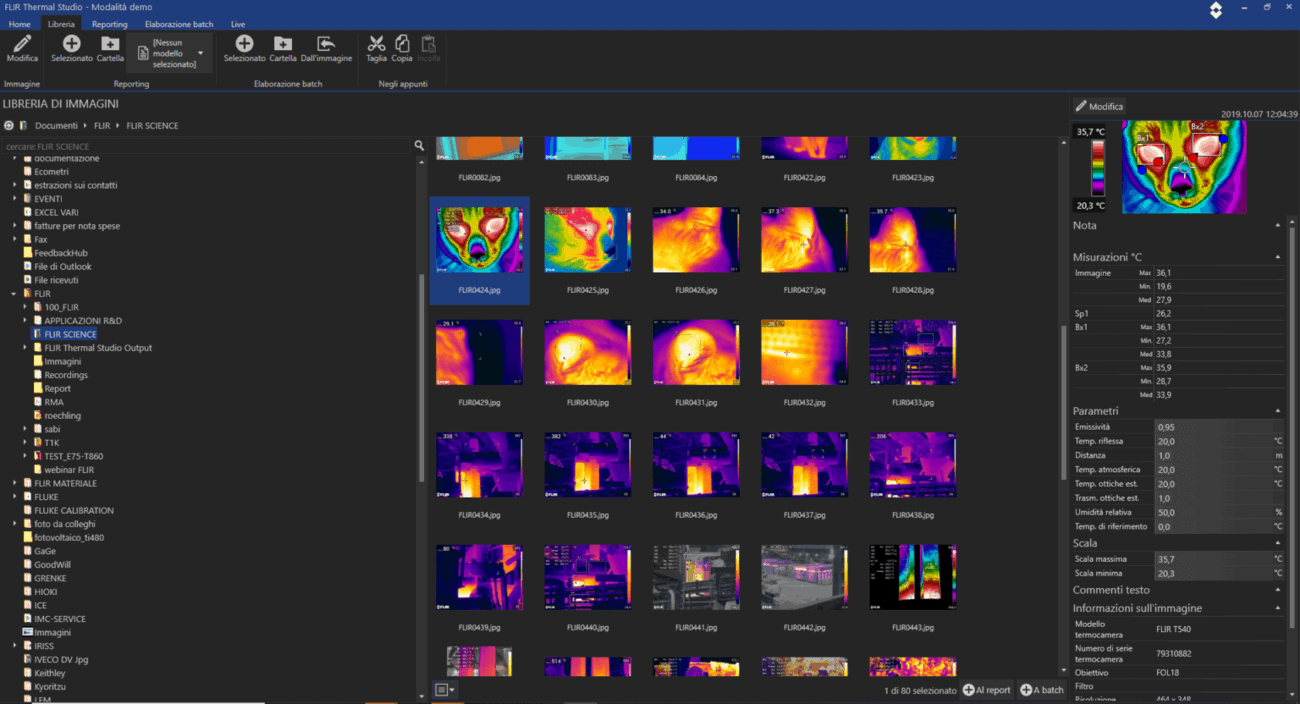This screenshot has width=1300, height=704.
Task: Click the Cartella icon in Elaborazione batch group
Action: [x=283, y=44]
